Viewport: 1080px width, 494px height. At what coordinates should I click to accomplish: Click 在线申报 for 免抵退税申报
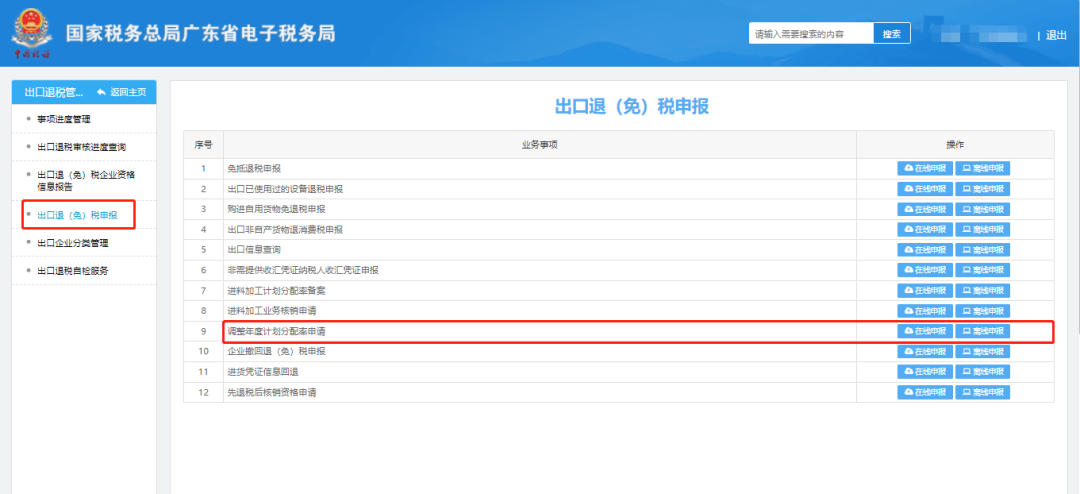[x=925, y=168]
